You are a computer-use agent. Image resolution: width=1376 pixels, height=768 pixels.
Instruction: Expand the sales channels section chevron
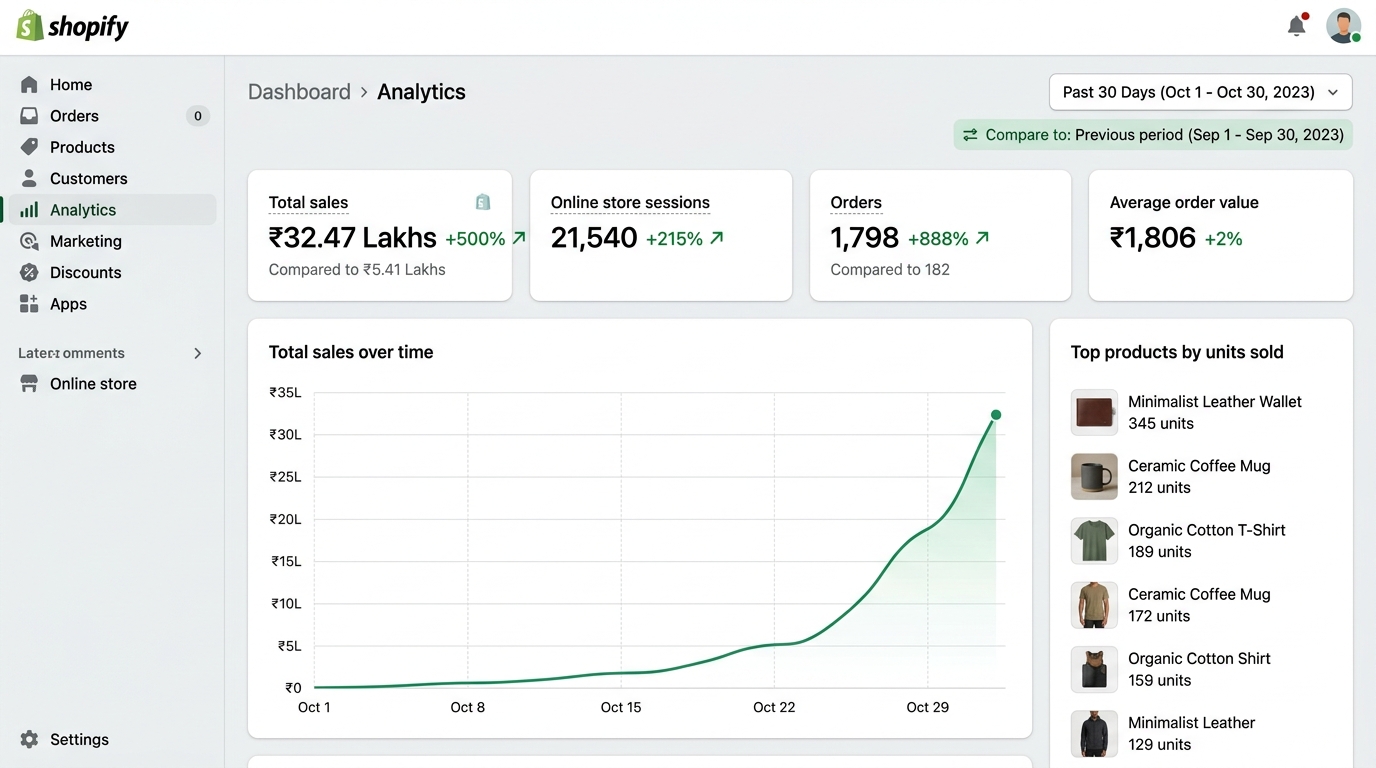coord(198,353)
